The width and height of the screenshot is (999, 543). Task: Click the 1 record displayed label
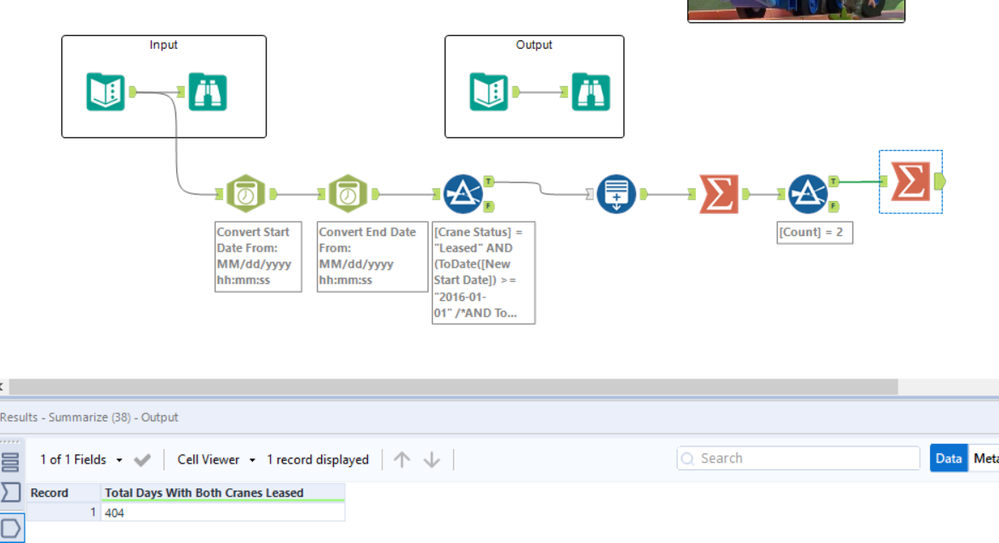click(317, 460)
